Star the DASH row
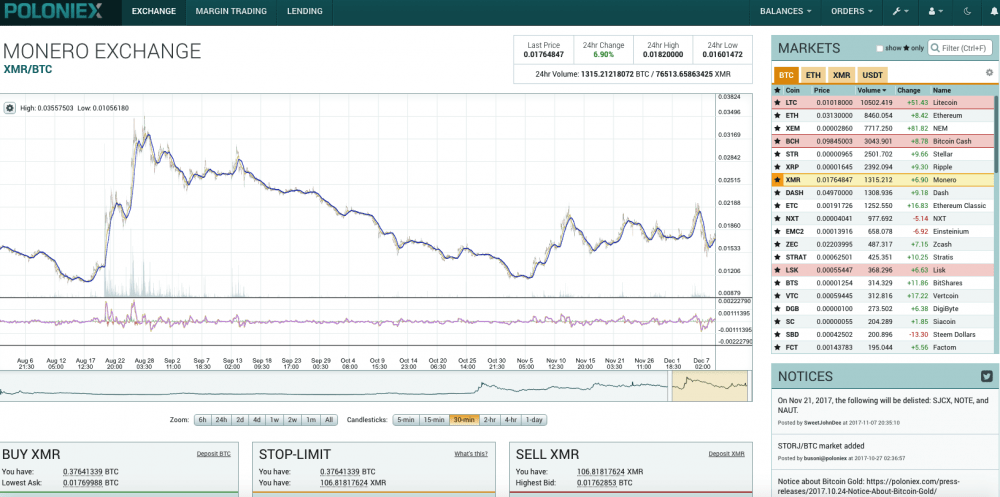This screenshot has height=497, width=1000. coord(777,193)
